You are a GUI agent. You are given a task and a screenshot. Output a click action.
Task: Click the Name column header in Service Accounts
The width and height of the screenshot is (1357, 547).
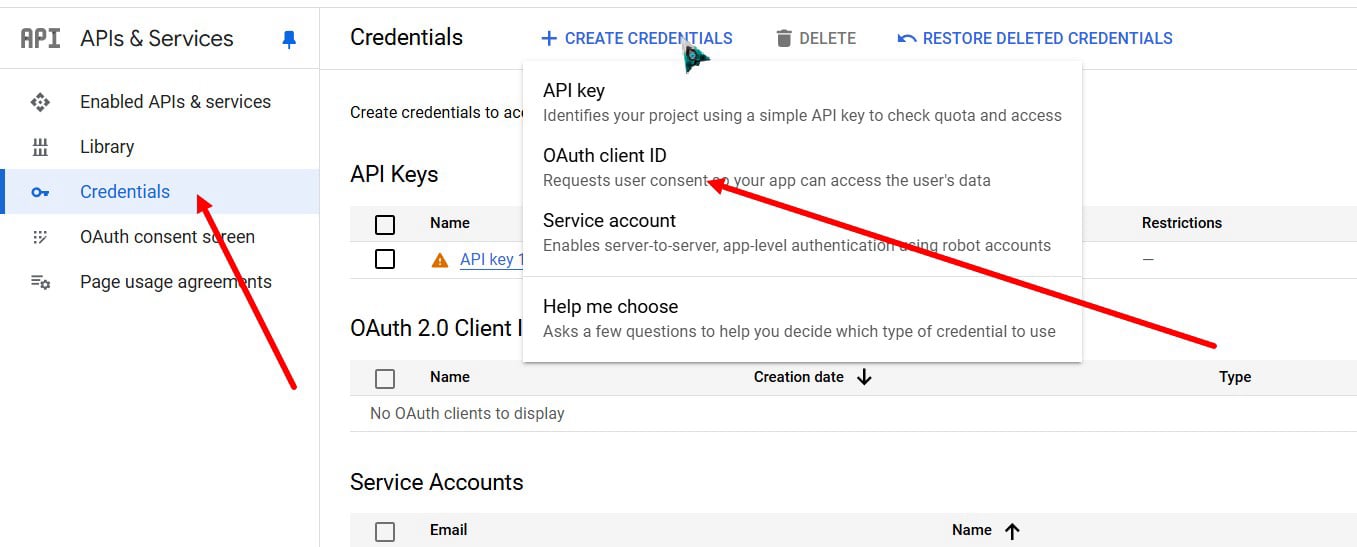(x=972, y=530)
